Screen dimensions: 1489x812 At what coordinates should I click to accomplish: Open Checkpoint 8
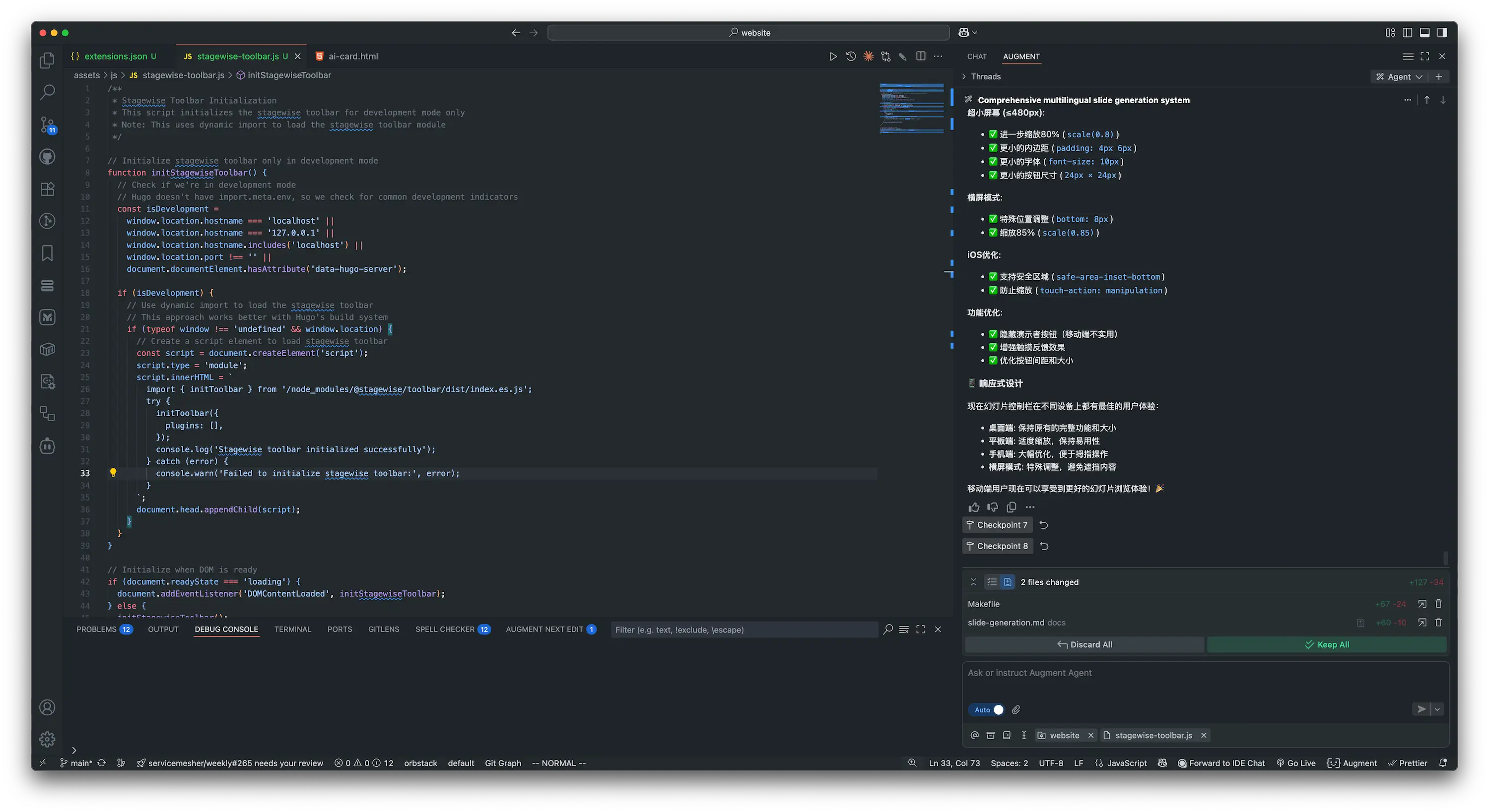pos(997,546)
